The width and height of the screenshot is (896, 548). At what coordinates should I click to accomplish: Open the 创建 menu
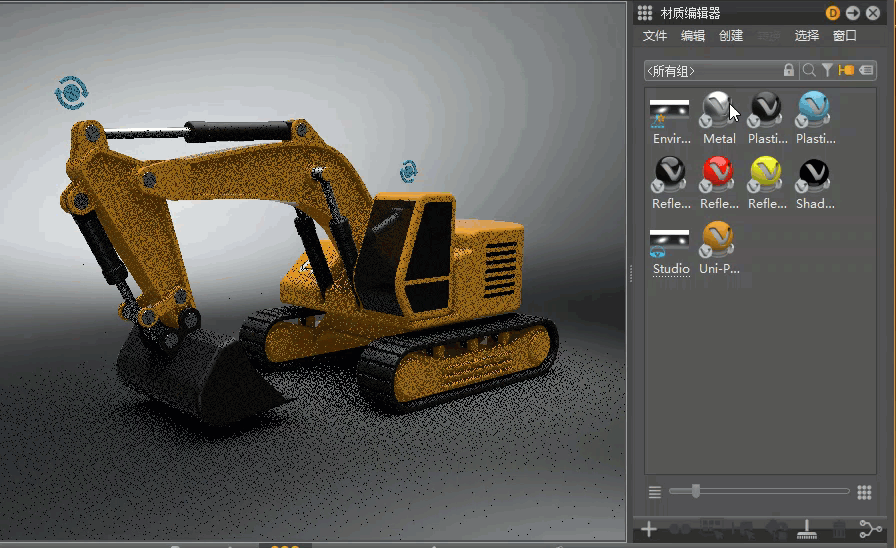click(731, 36)
